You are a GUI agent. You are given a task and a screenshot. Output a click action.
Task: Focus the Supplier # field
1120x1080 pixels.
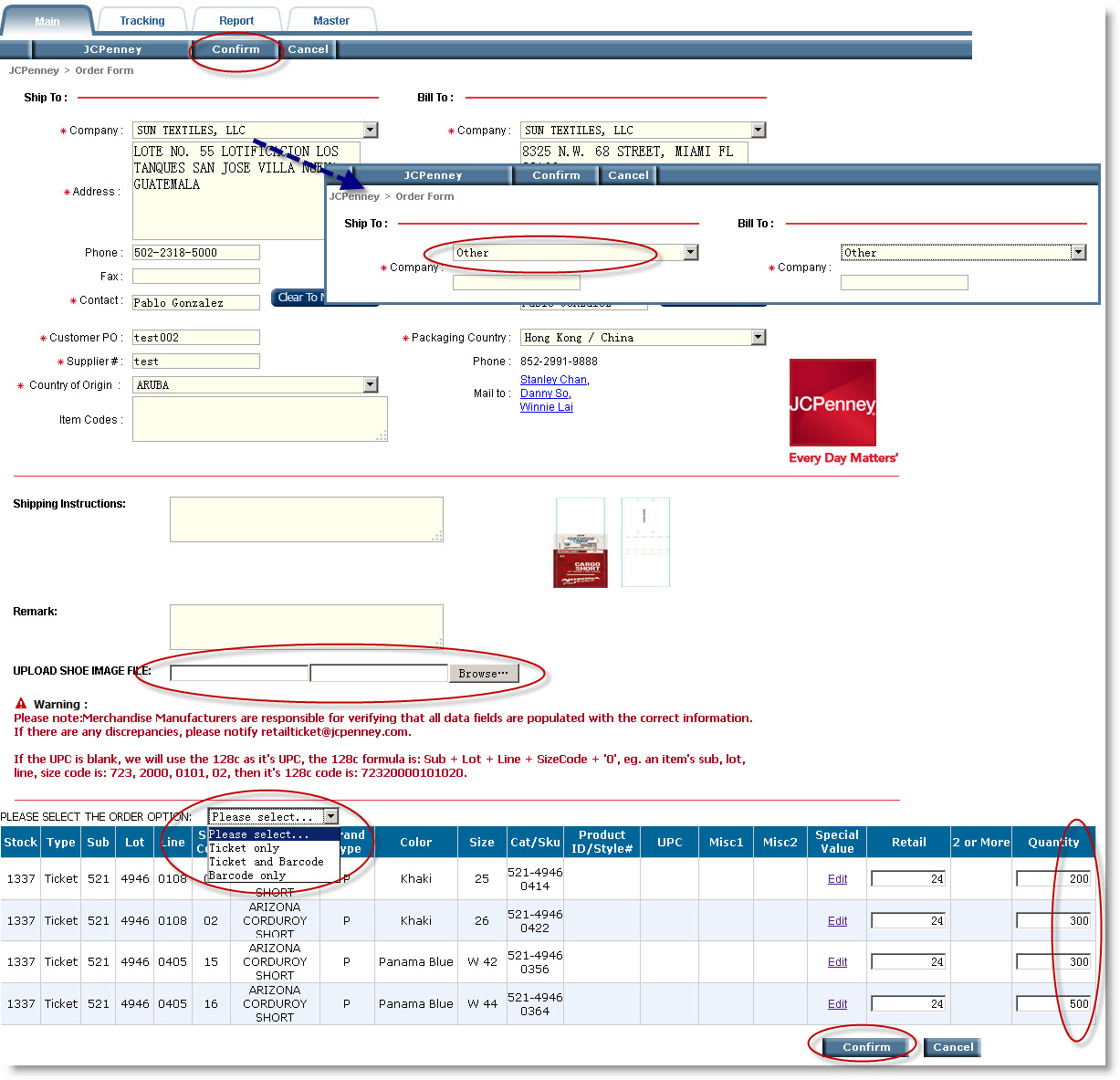(196, 362)
